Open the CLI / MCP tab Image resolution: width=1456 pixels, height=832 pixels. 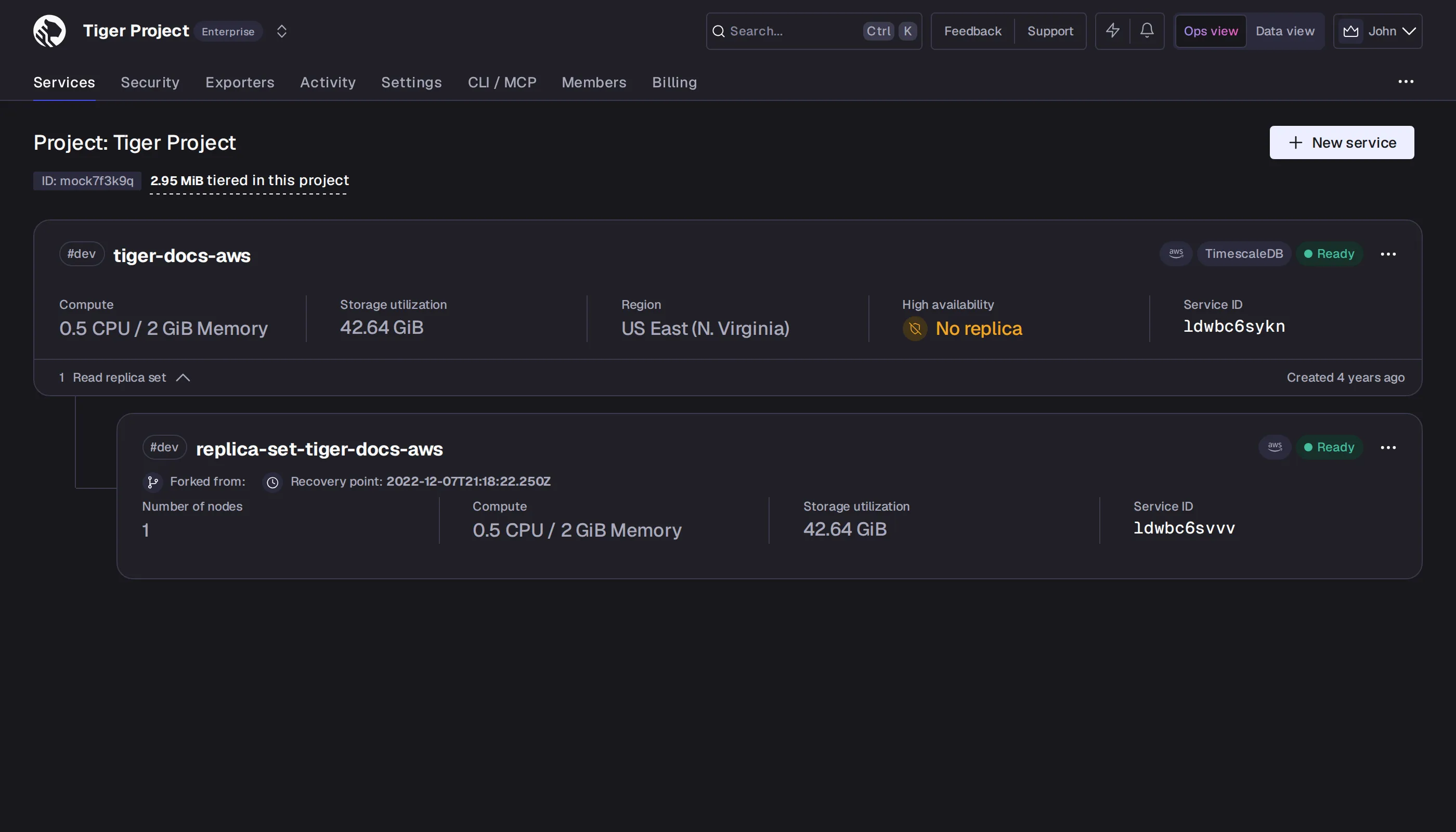pos(502,82)
